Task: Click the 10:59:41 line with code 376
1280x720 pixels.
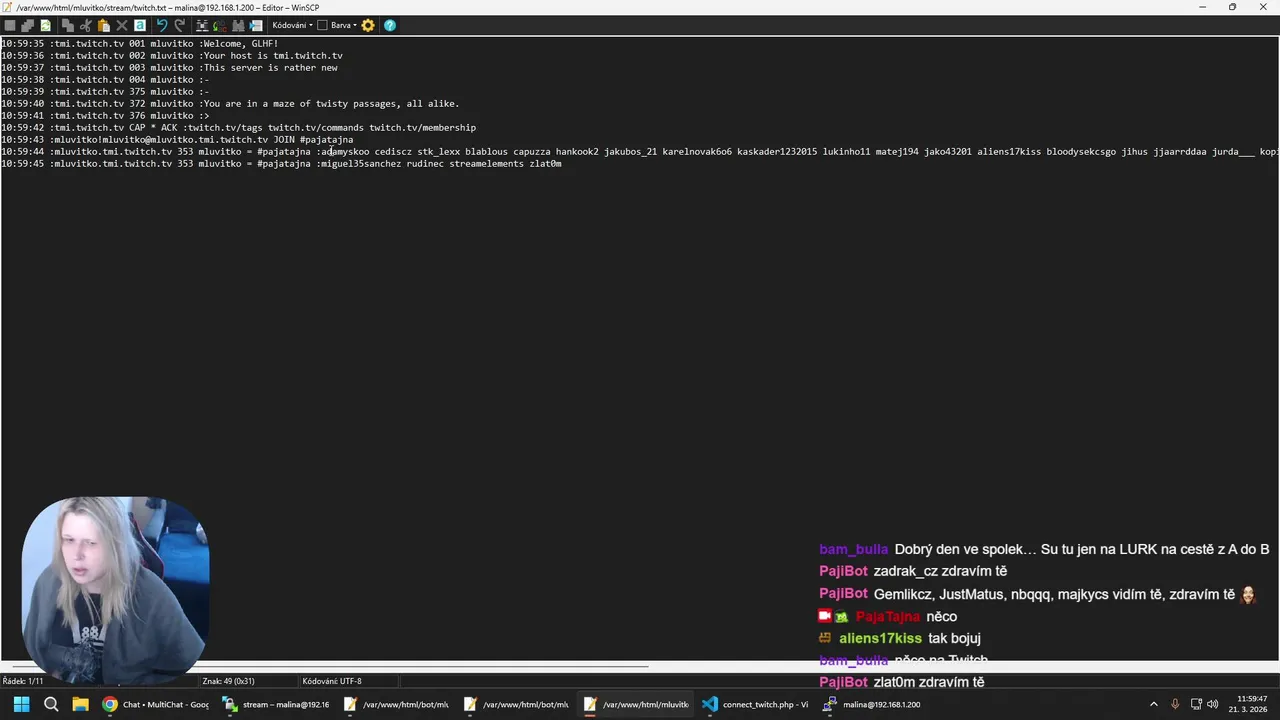Action: (x=105, y=116)
